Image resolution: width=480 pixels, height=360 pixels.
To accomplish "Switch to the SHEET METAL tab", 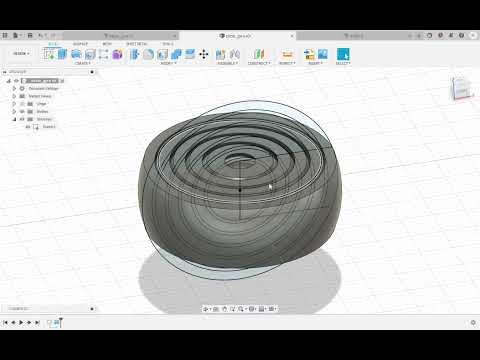I will click(x=136, y=44).
